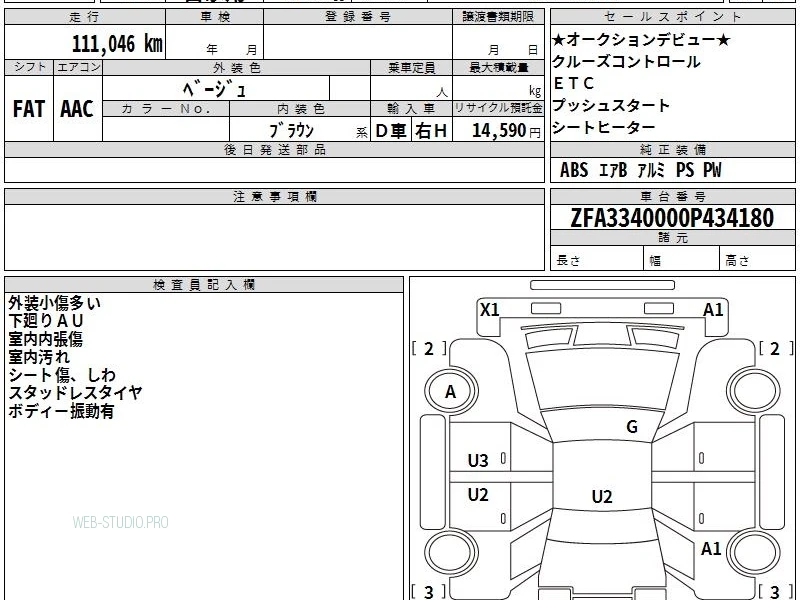
Task: Select chassis number ZFA3340000P434180
Action: coord(672,218)
